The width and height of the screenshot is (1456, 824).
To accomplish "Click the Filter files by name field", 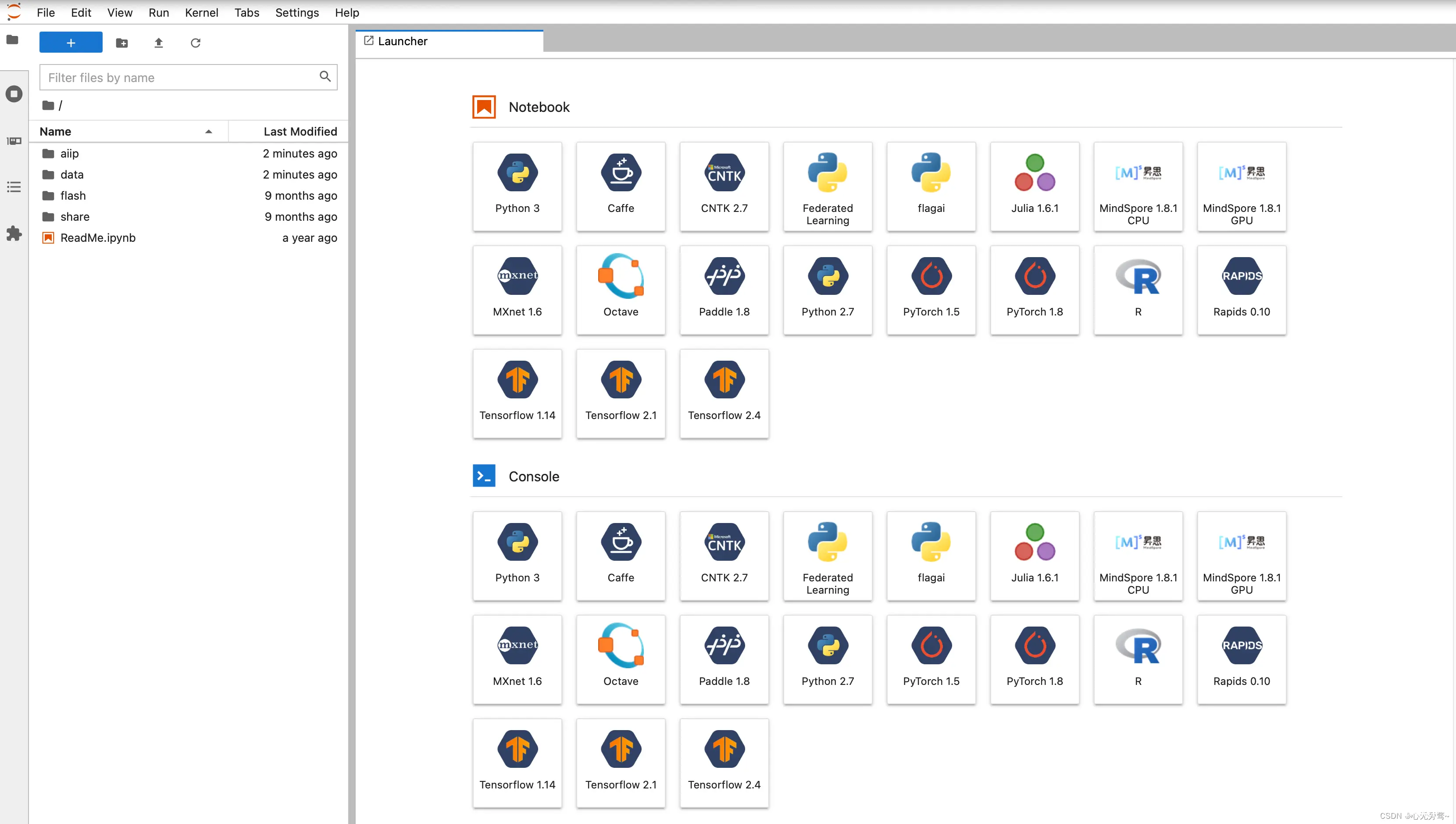I will [x=189, y=78].
